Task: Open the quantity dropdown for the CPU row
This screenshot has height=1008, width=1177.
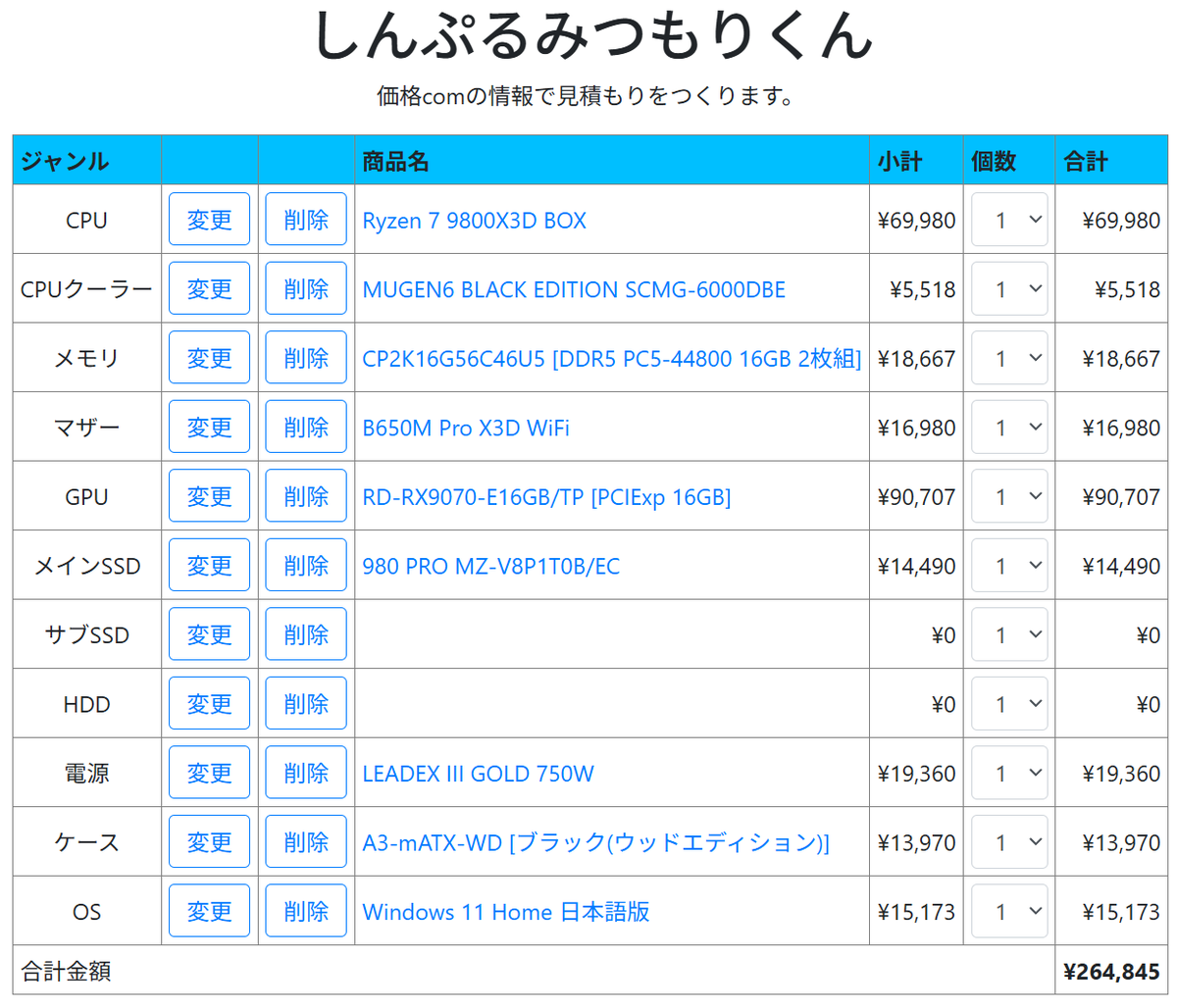Action: [1009, 220]
